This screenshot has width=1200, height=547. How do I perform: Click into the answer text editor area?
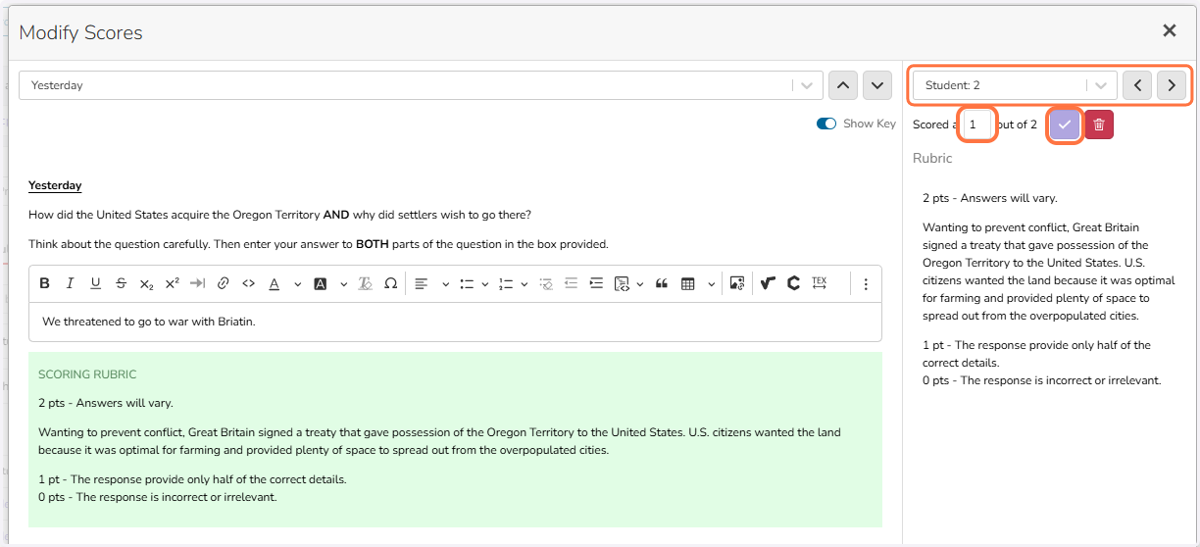pos(455,322)
